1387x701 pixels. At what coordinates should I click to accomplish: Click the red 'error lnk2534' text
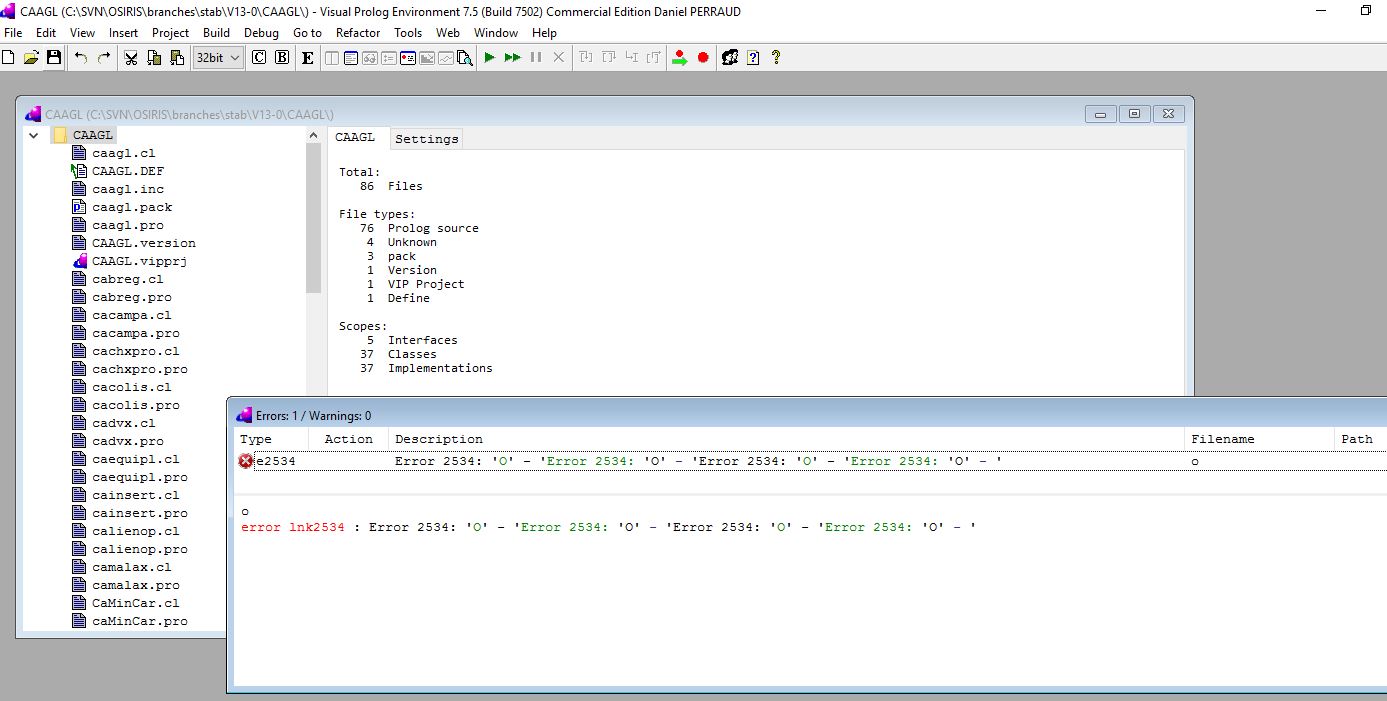point(293,527)
